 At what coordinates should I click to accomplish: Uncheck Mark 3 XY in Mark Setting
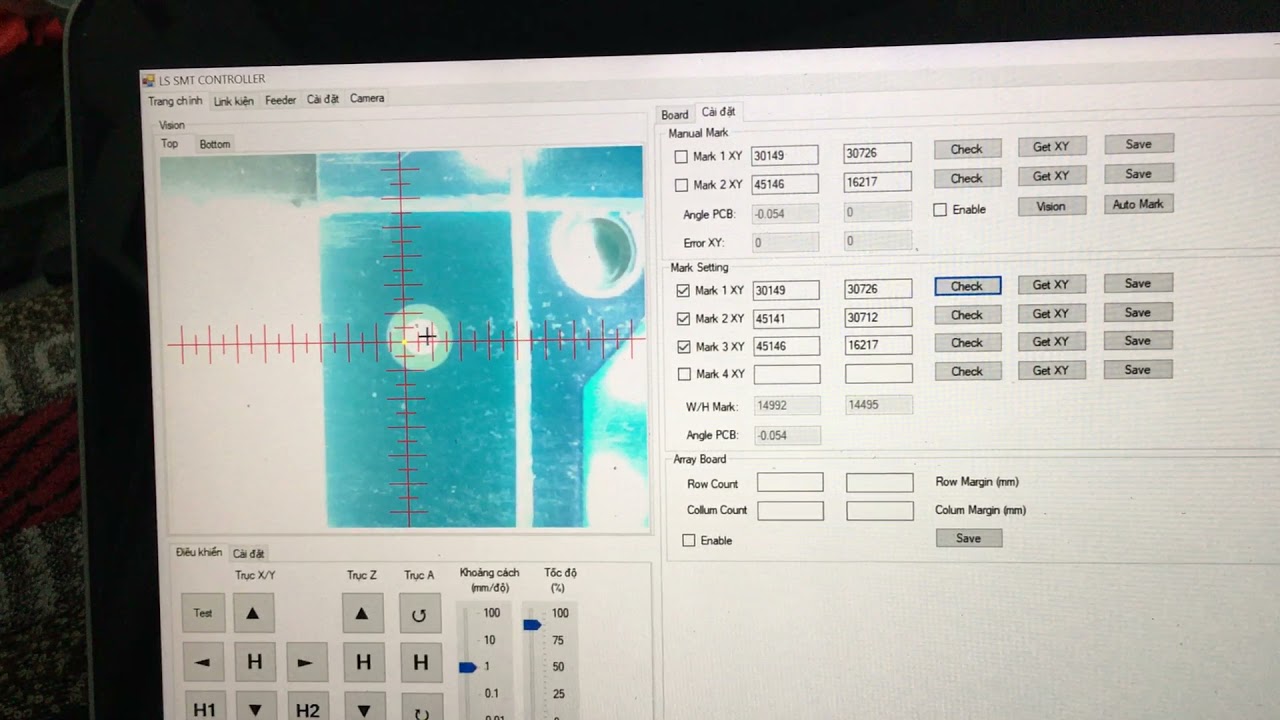pyautogui.click(x=684, y=347)
